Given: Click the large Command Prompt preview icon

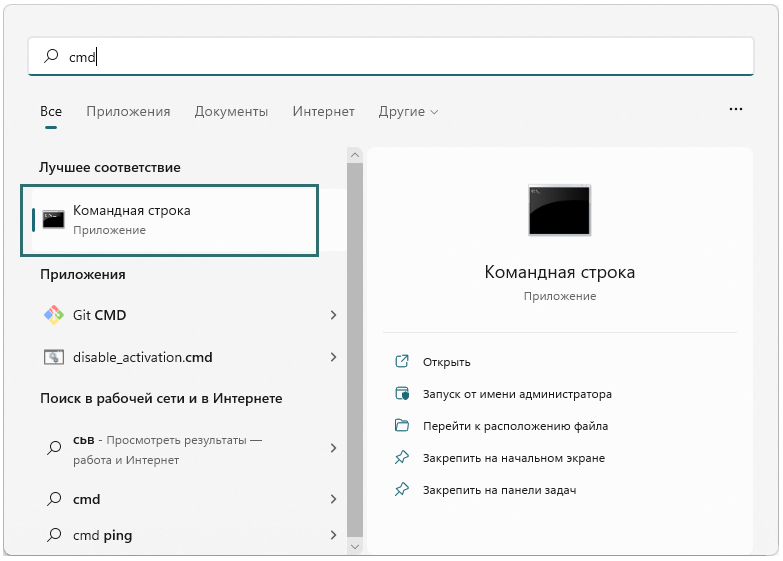Looking at the screenshot, I should click(559, 210).
